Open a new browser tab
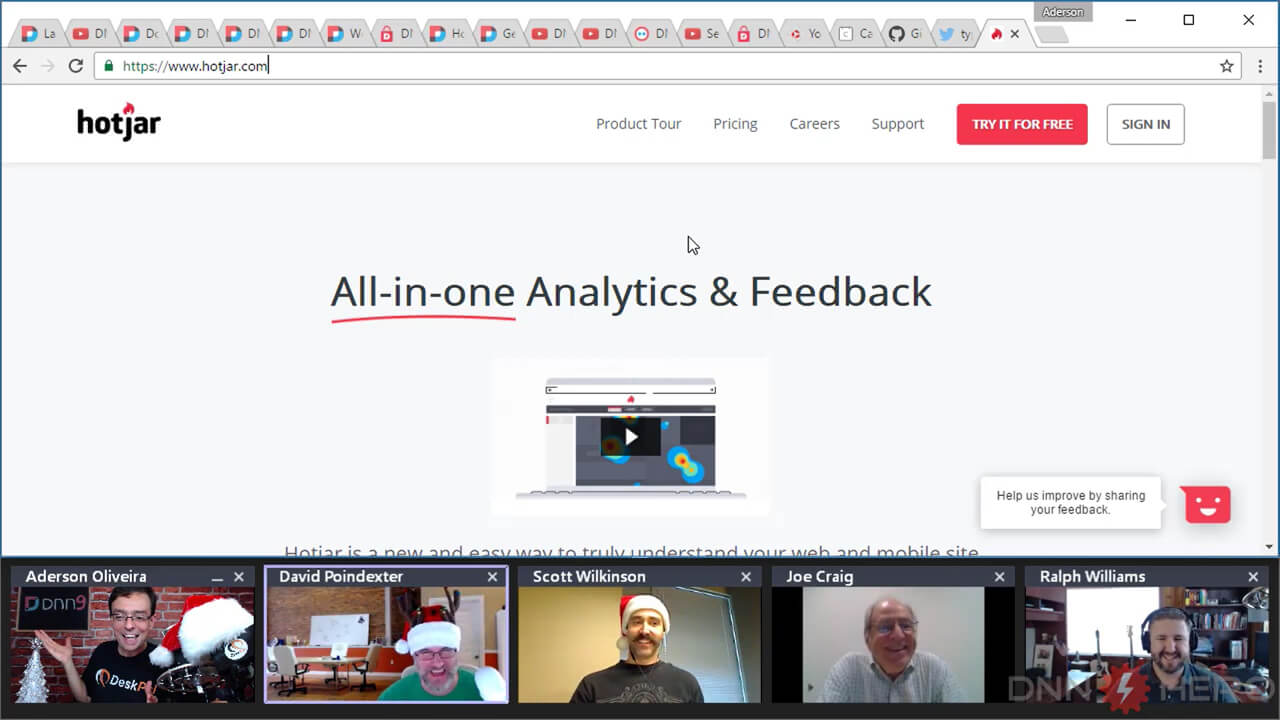The width and height of the screenshot is (1280, 720). click(x=1052, y=35)
